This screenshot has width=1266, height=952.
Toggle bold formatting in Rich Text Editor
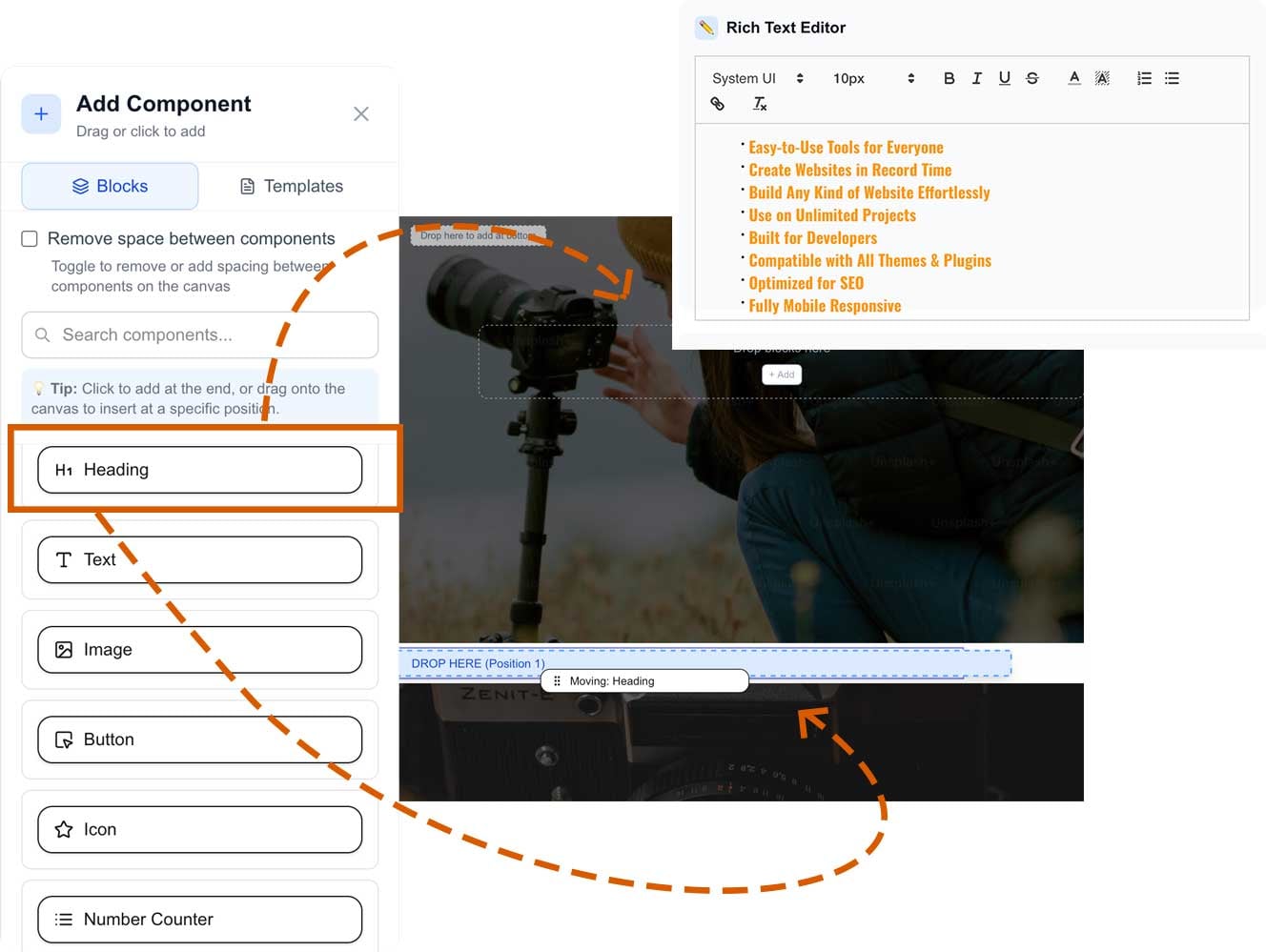pos(949,78)
